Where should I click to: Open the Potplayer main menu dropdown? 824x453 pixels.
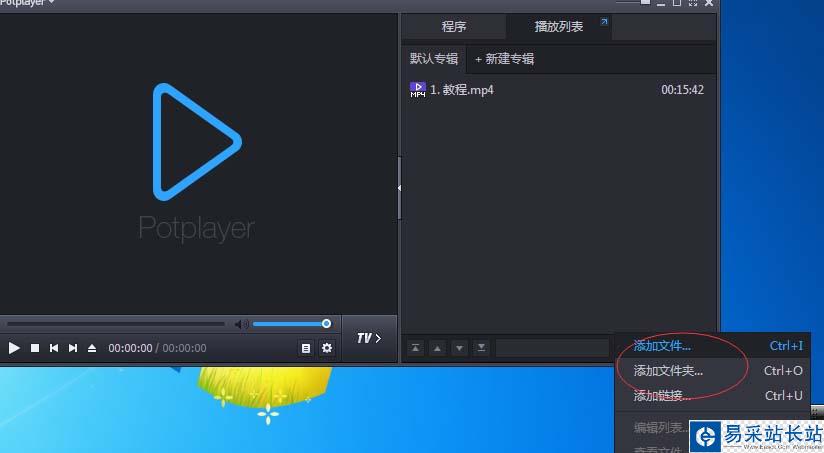click(x=27, y=3)
